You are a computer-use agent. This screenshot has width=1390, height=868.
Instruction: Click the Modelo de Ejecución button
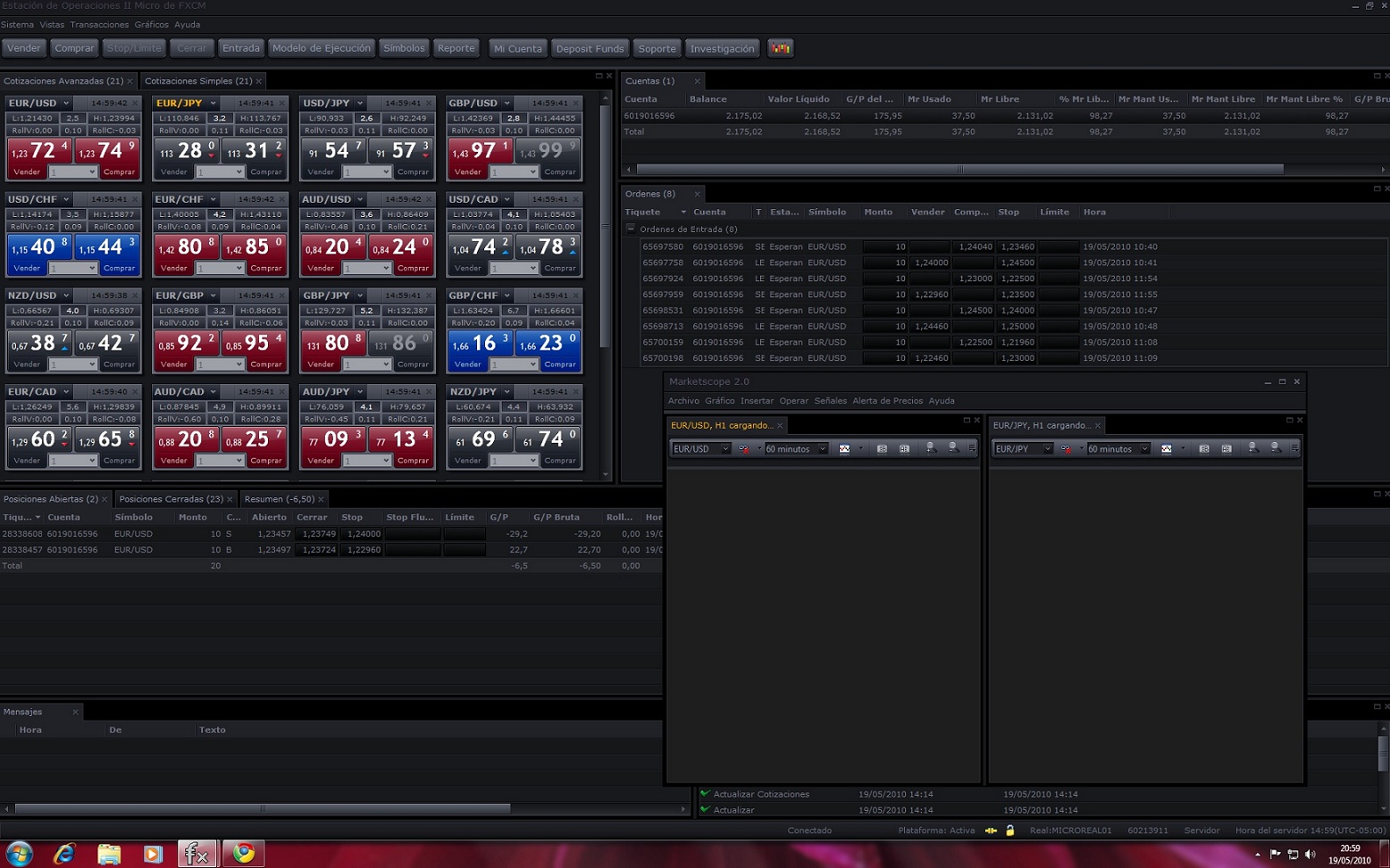322,48
